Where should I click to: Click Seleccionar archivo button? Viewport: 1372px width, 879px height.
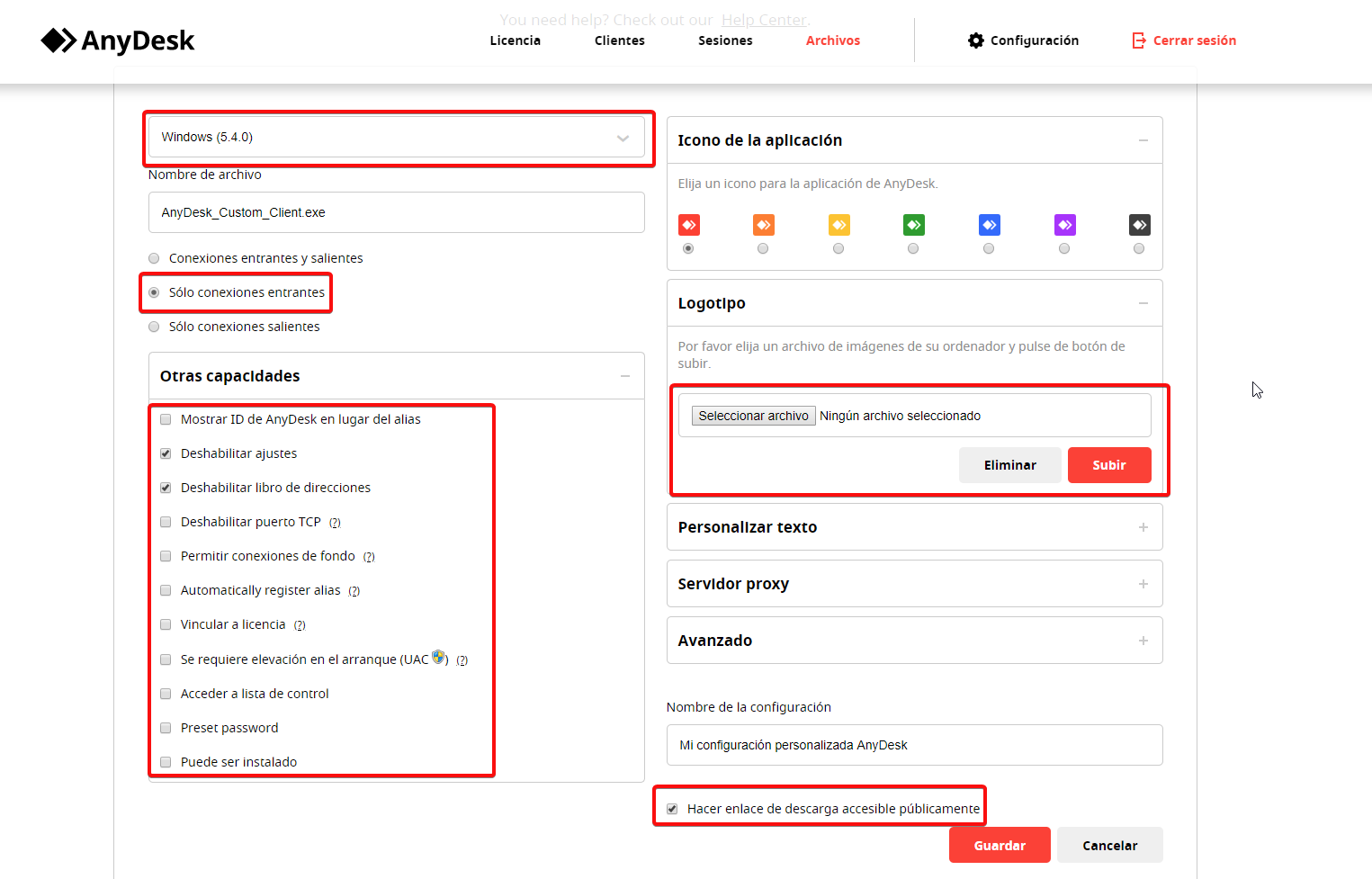[x=754, y=416]
